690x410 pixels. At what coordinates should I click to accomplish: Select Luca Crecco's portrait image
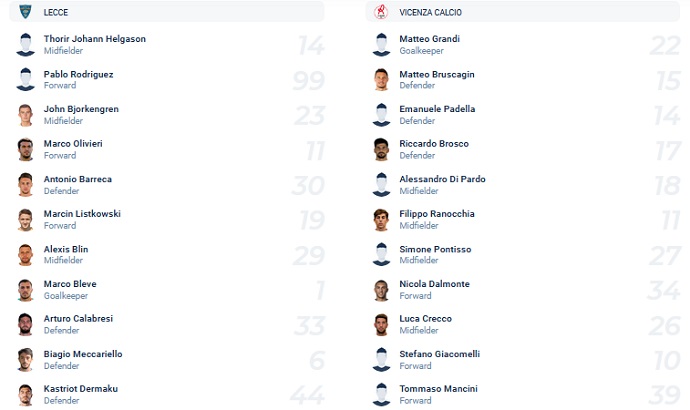pos(381,325)
